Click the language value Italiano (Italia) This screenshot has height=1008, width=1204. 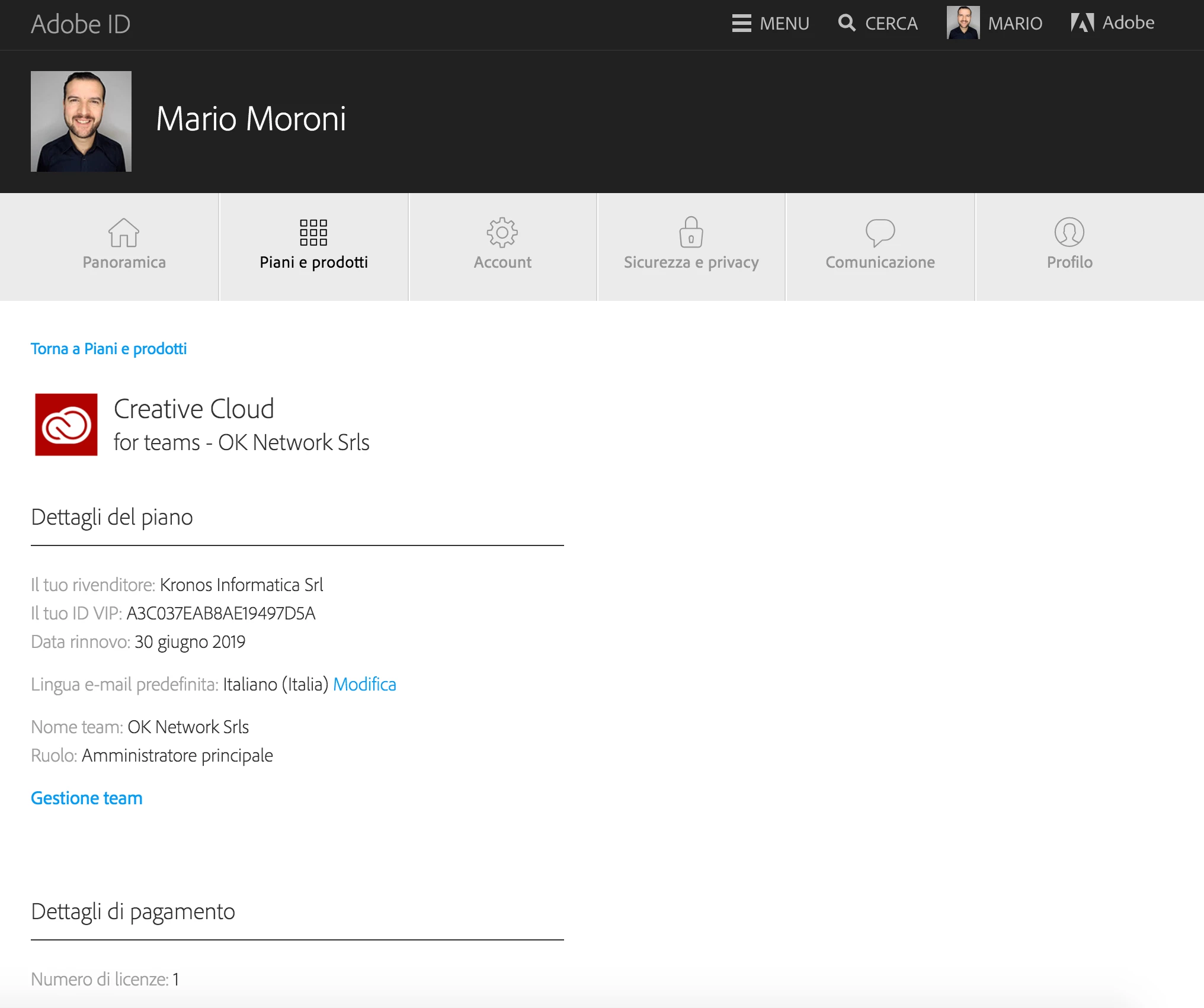pyautogui.click(x=276, y=684)
